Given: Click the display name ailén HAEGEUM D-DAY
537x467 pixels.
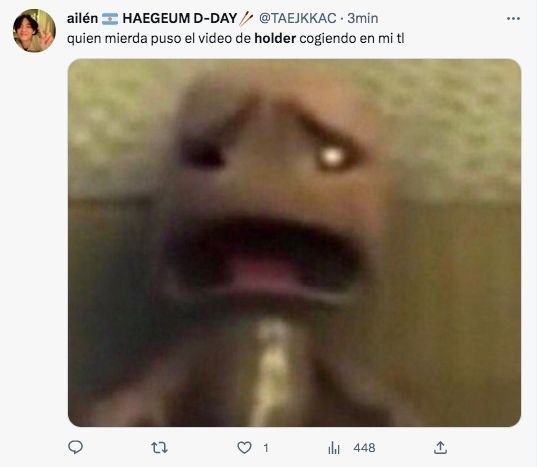Looking at the screenshot, I should pos(160,18).
